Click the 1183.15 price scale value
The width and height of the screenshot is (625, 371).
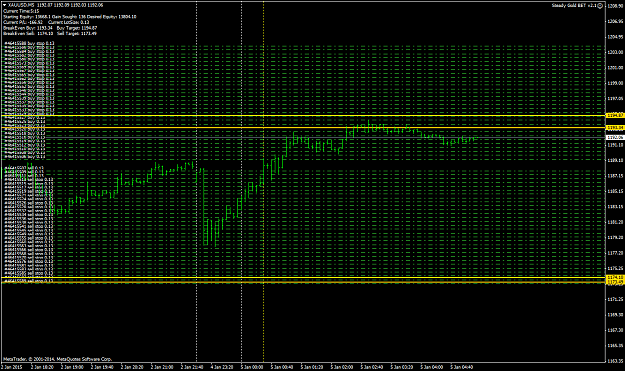[616, 206]
